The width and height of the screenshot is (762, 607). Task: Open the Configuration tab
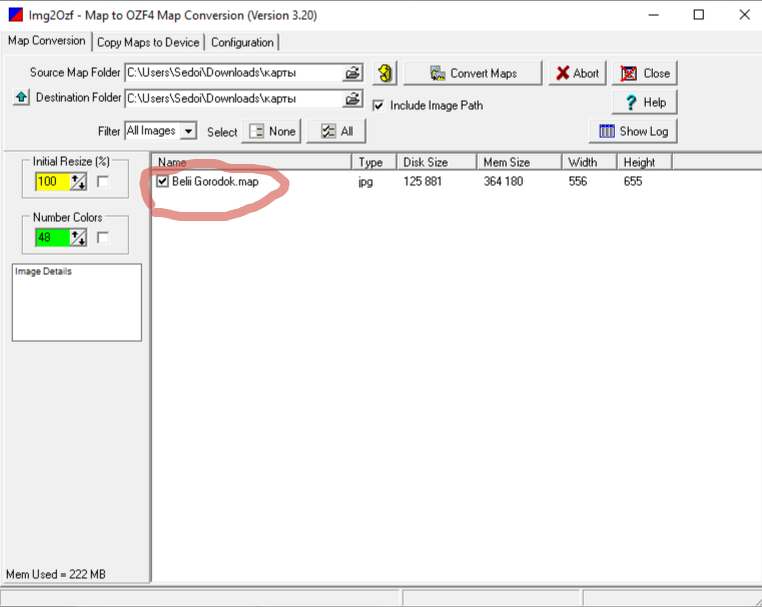(242, 42)
